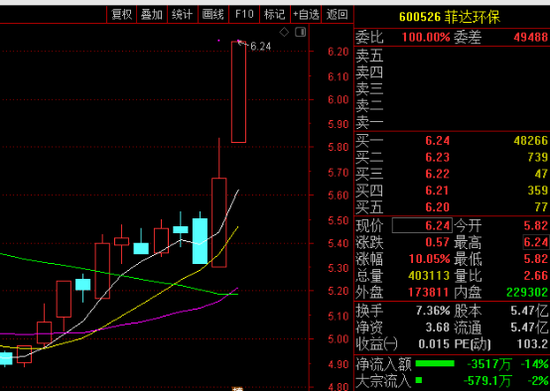Click the 内盘 229302 value
Screen dimensions: 550x392
click(527, 292)
